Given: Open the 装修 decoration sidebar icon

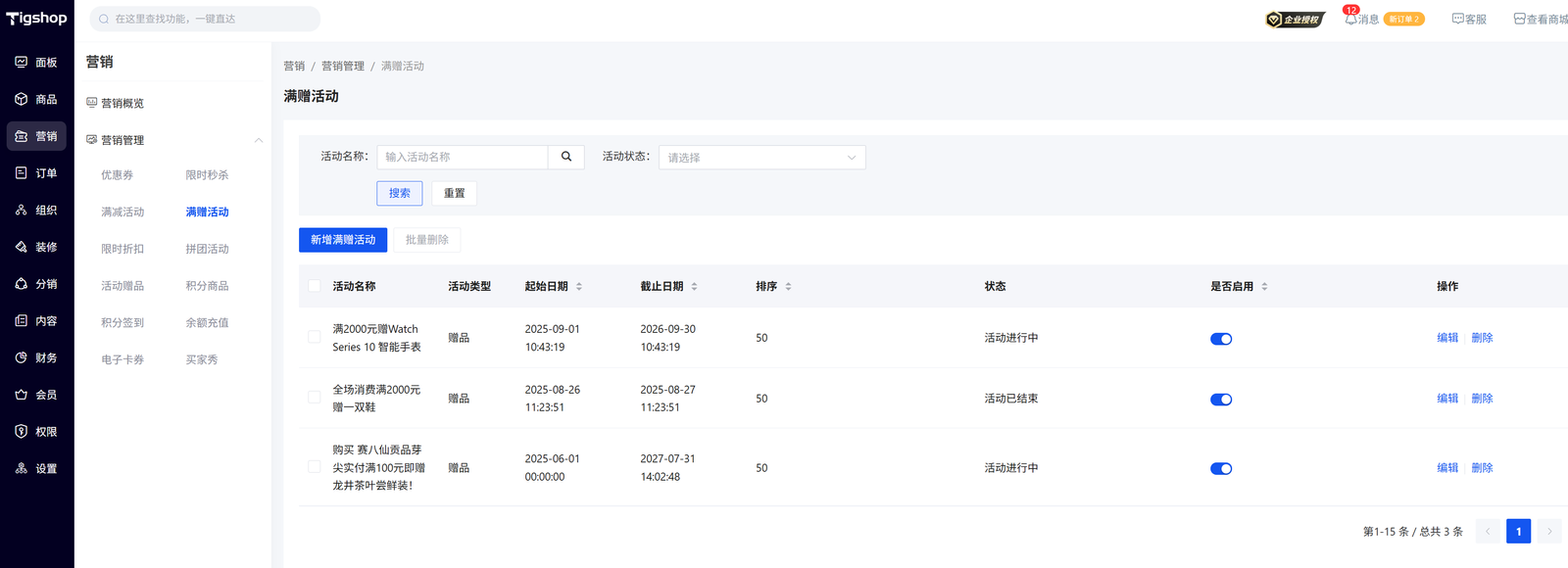Looking at the screenshot, I should pyautogui.click(x=22, y=247).
